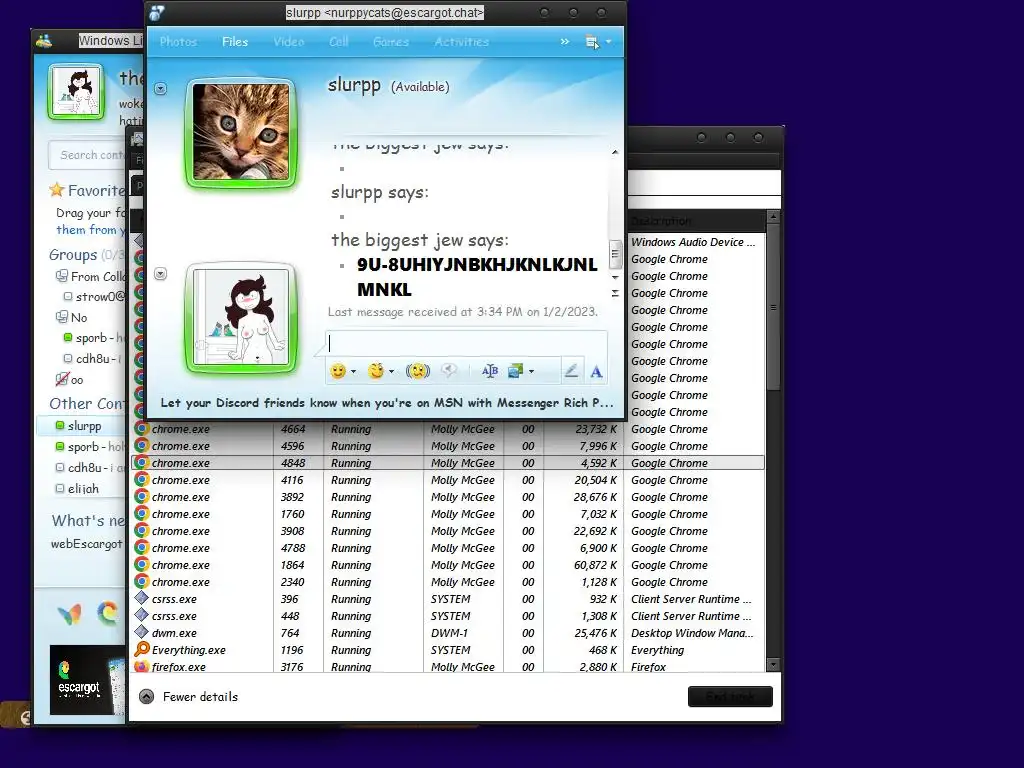1024x768 pixels.
Task: Open the Photos tab in chat
Action: point(178,42)
